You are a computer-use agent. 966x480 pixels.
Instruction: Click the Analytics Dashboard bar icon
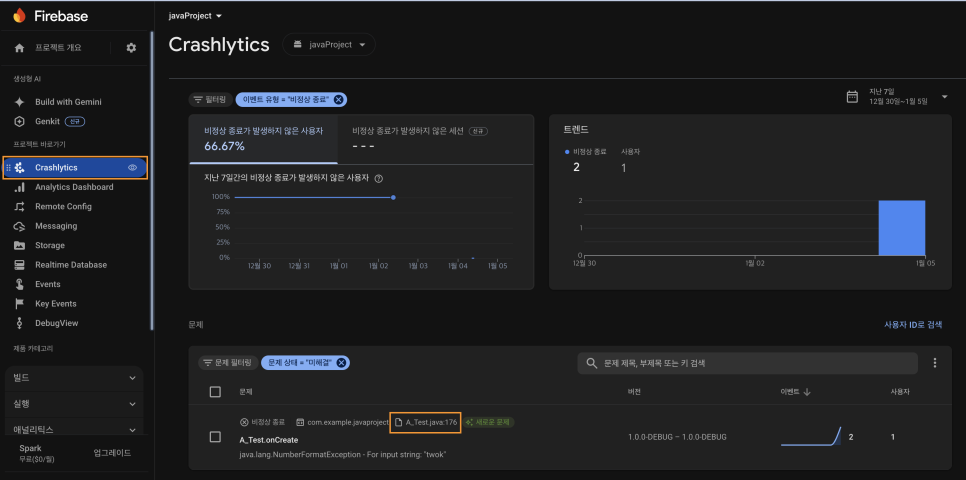coord(20,187)
